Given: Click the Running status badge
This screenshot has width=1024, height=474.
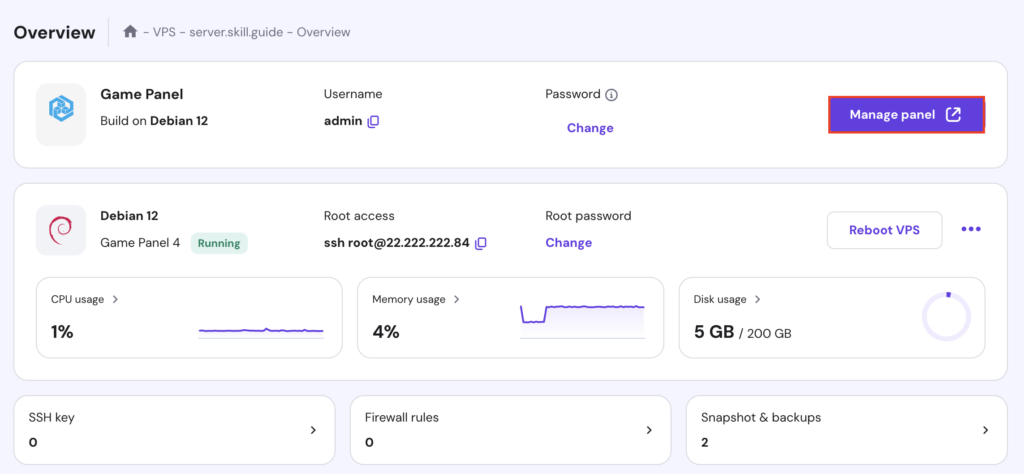Looking at the screenshot, I should coord(219,243).
